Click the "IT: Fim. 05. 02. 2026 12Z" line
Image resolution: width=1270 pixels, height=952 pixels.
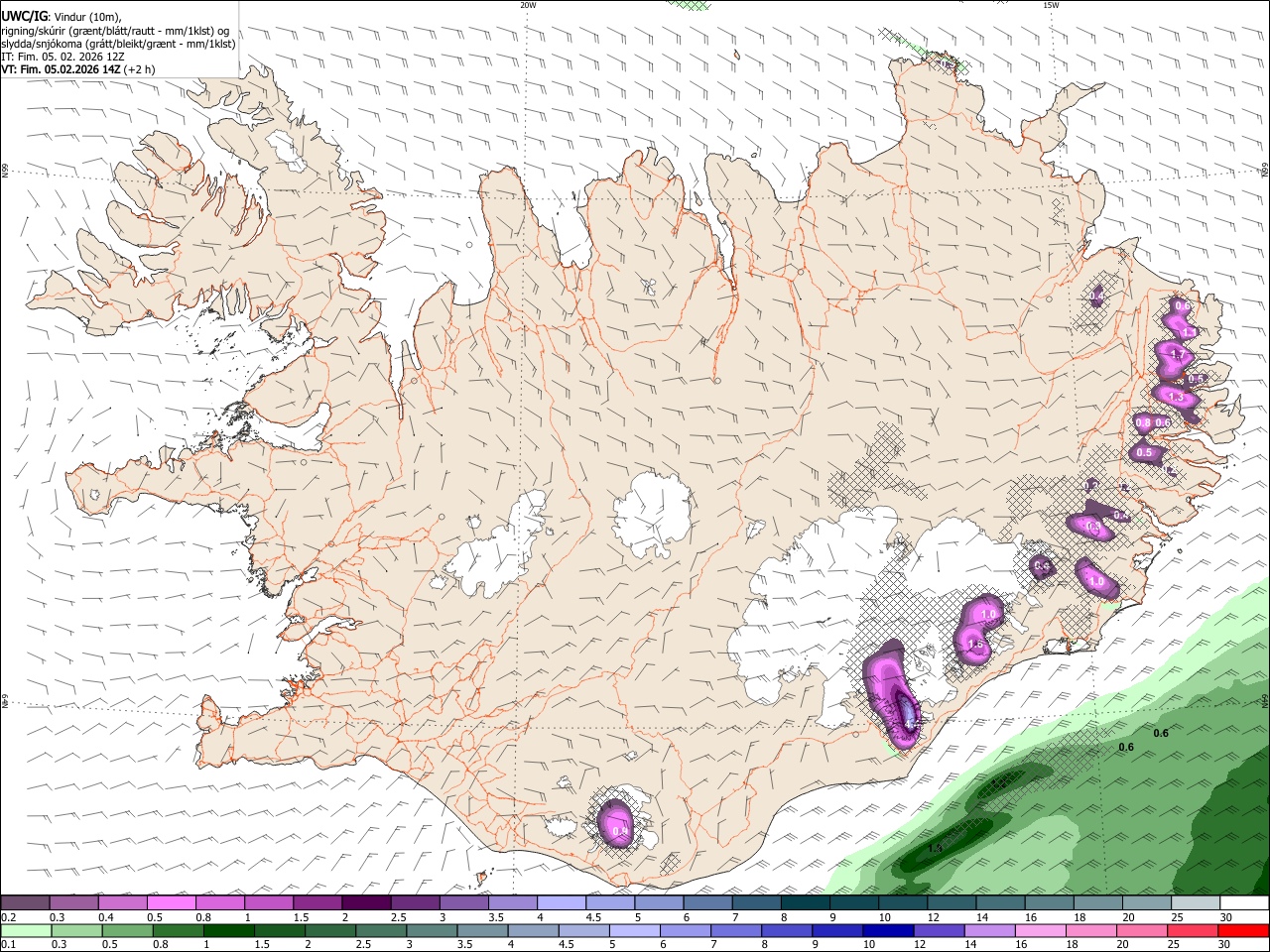click(x=63, y=57)
